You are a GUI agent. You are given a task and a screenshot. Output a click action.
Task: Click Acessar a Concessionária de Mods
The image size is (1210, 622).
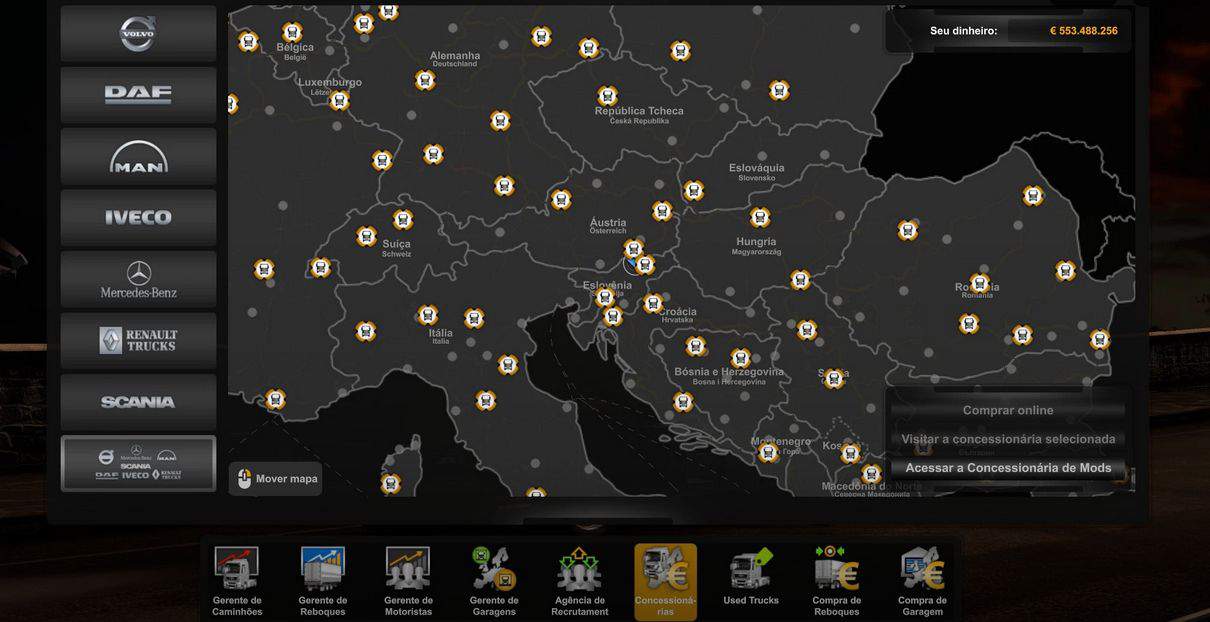pos(1007,468)
